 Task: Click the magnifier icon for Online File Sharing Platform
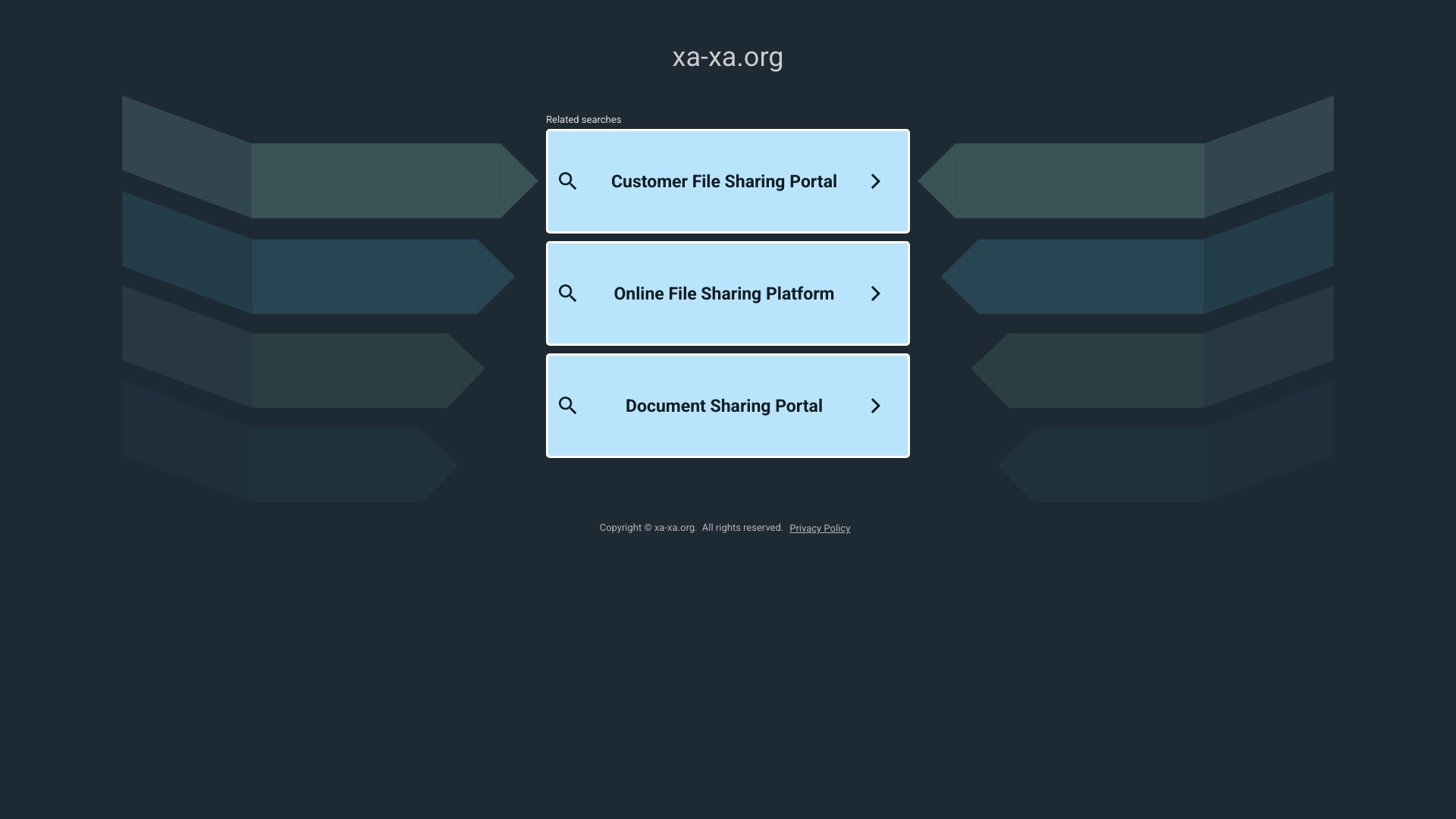tap(567, 293)
